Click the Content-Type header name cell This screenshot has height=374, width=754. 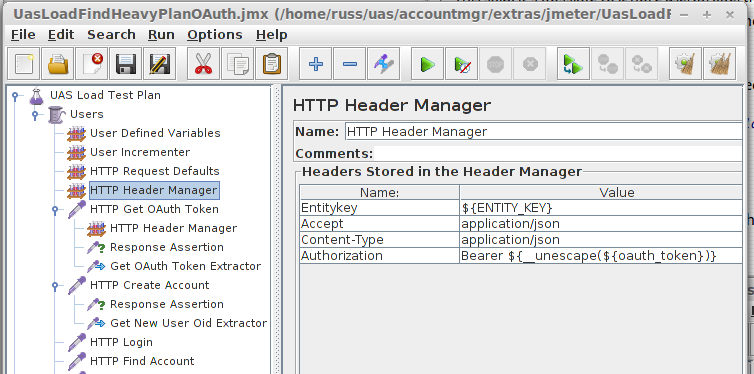coord(379,240)
